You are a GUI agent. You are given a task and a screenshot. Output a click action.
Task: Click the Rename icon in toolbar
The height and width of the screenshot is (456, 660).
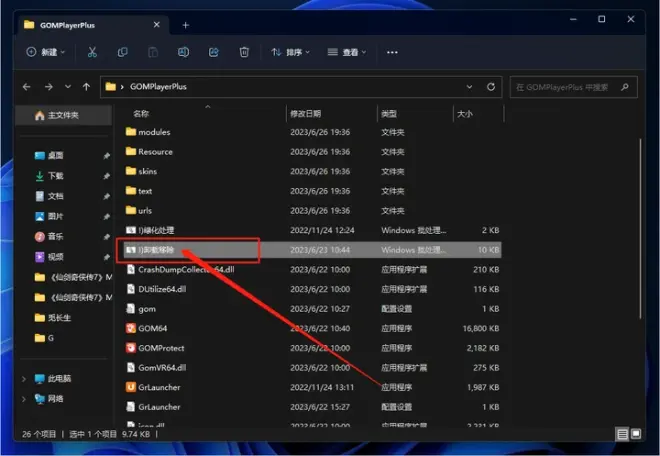click(x=183, y=52)
